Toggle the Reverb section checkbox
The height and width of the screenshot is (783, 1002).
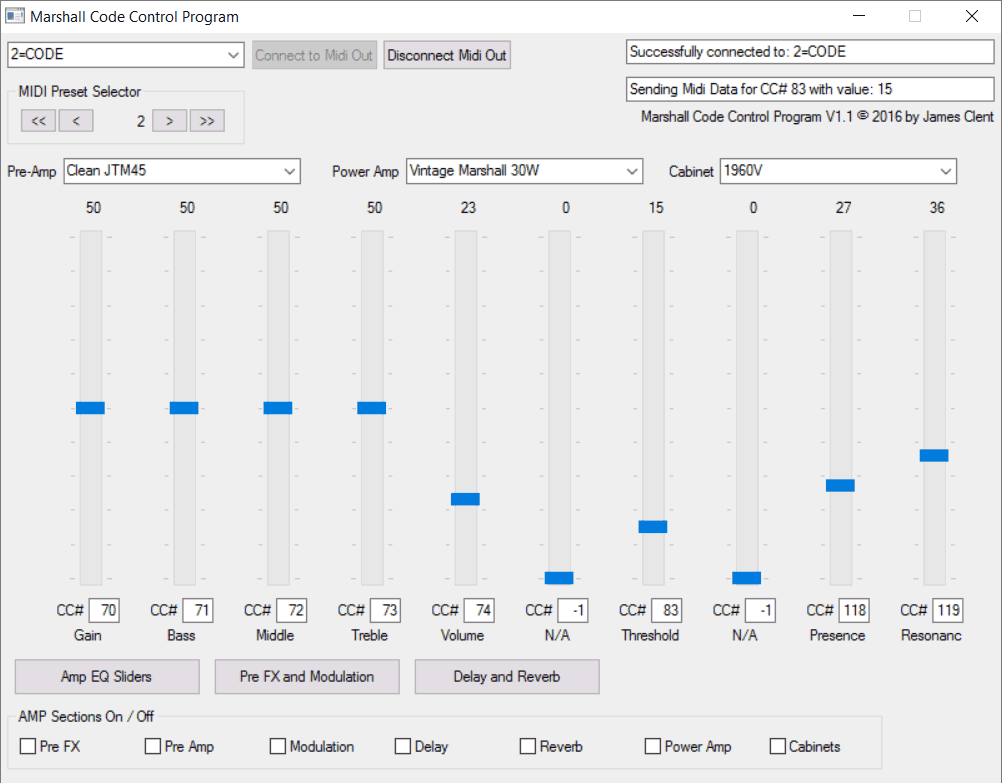tap(527, 746)
